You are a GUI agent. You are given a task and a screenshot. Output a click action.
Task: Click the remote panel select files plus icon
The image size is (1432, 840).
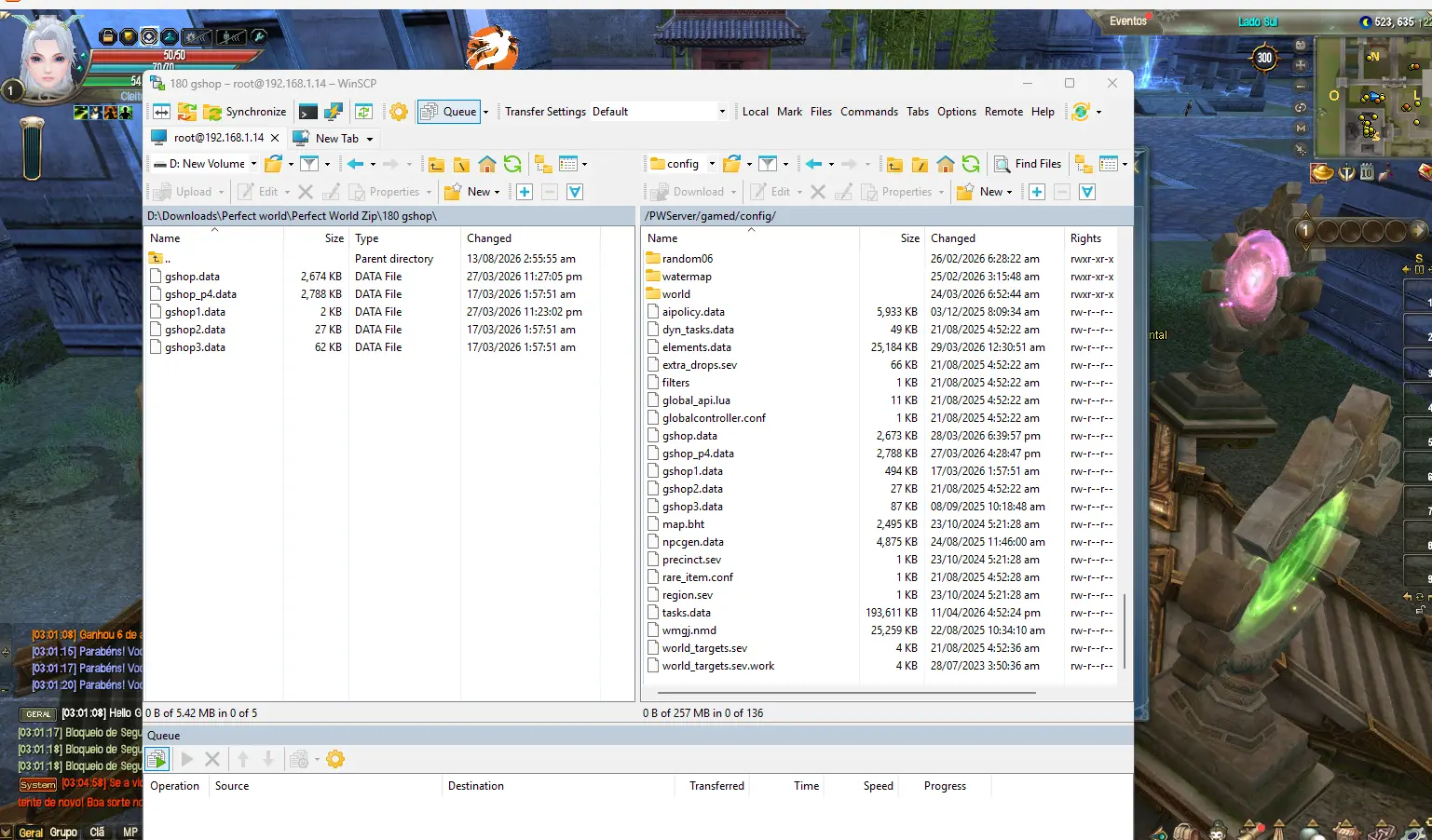[x=1037, y=192]
